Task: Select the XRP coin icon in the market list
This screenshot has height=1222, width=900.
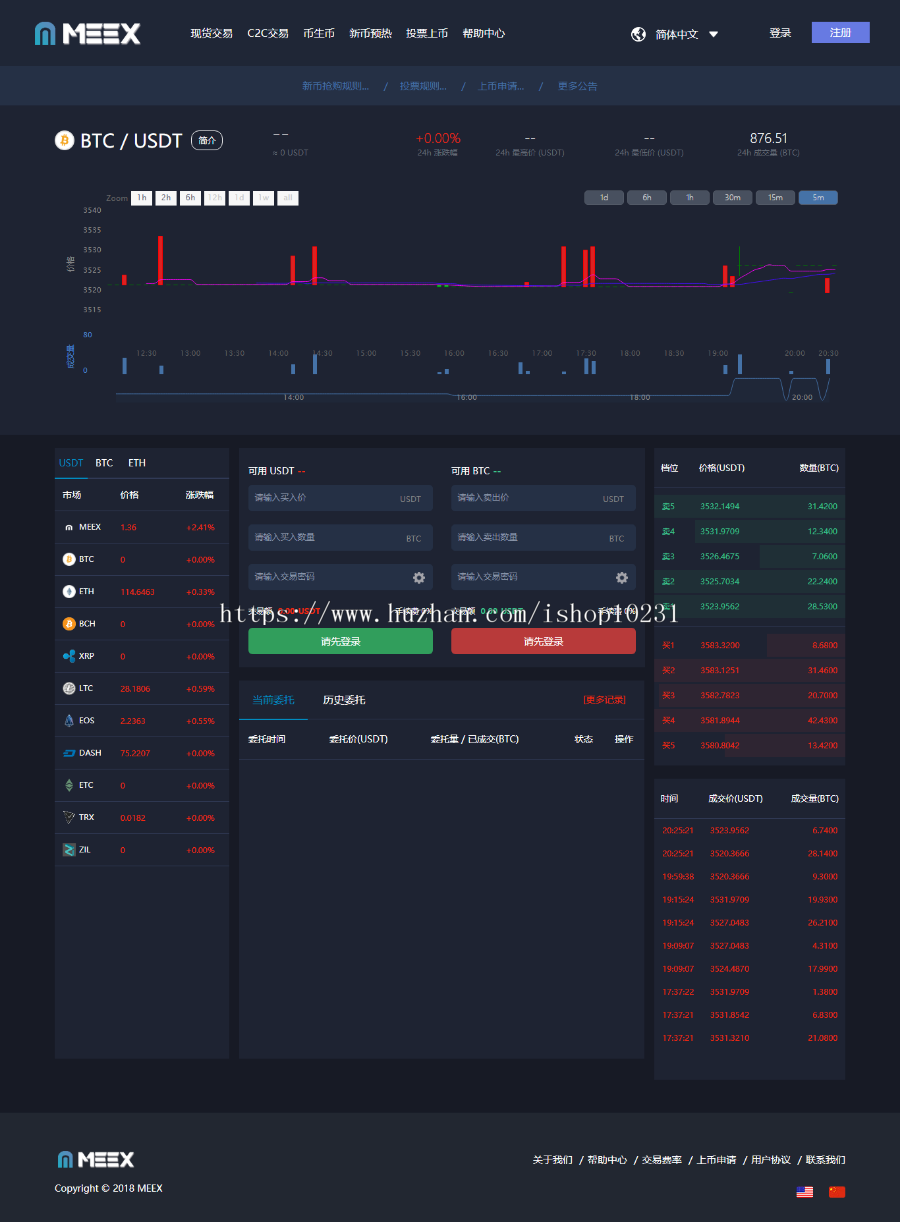Action: coord(69,656)
